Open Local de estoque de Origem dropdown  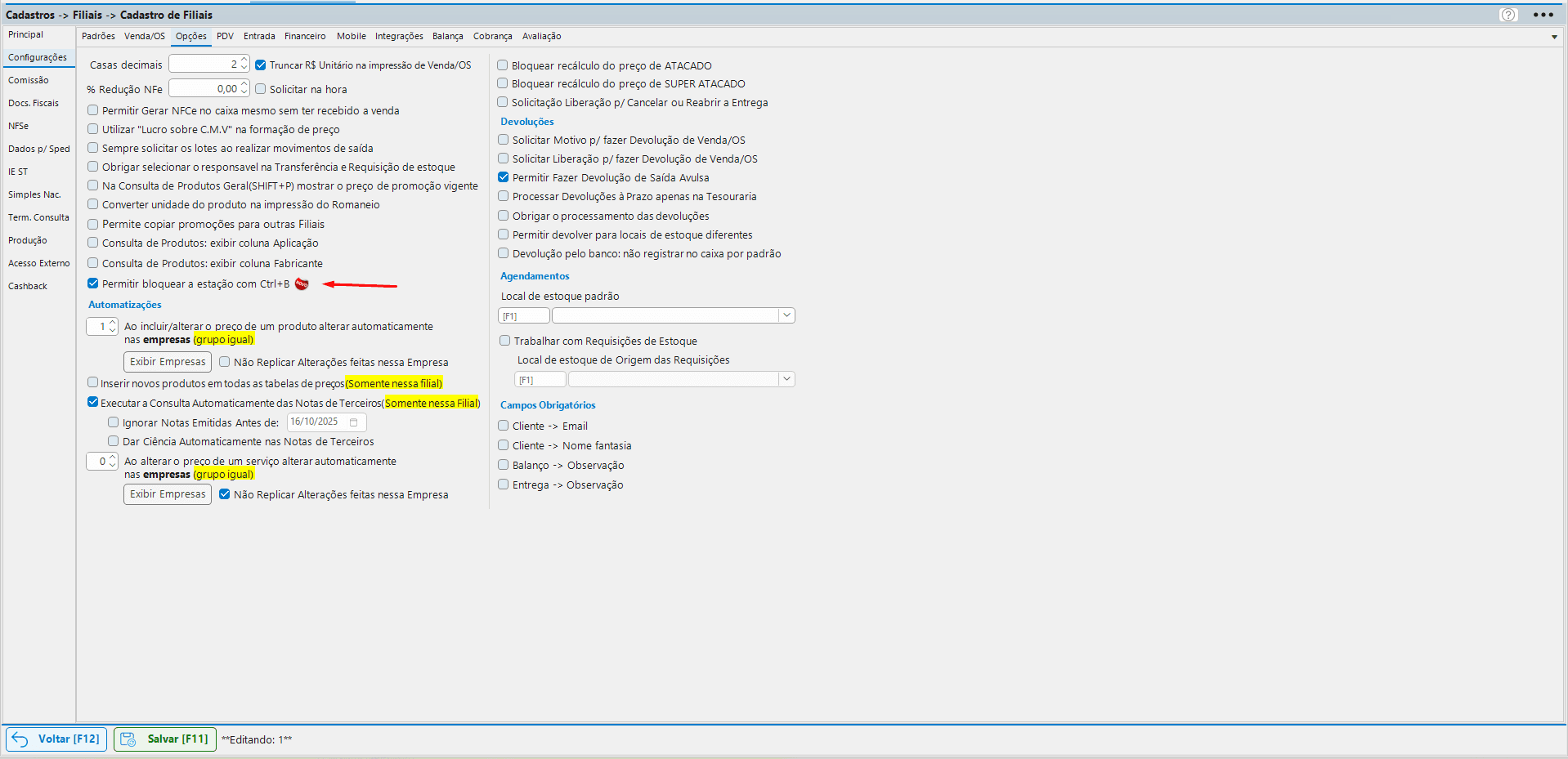786,379
